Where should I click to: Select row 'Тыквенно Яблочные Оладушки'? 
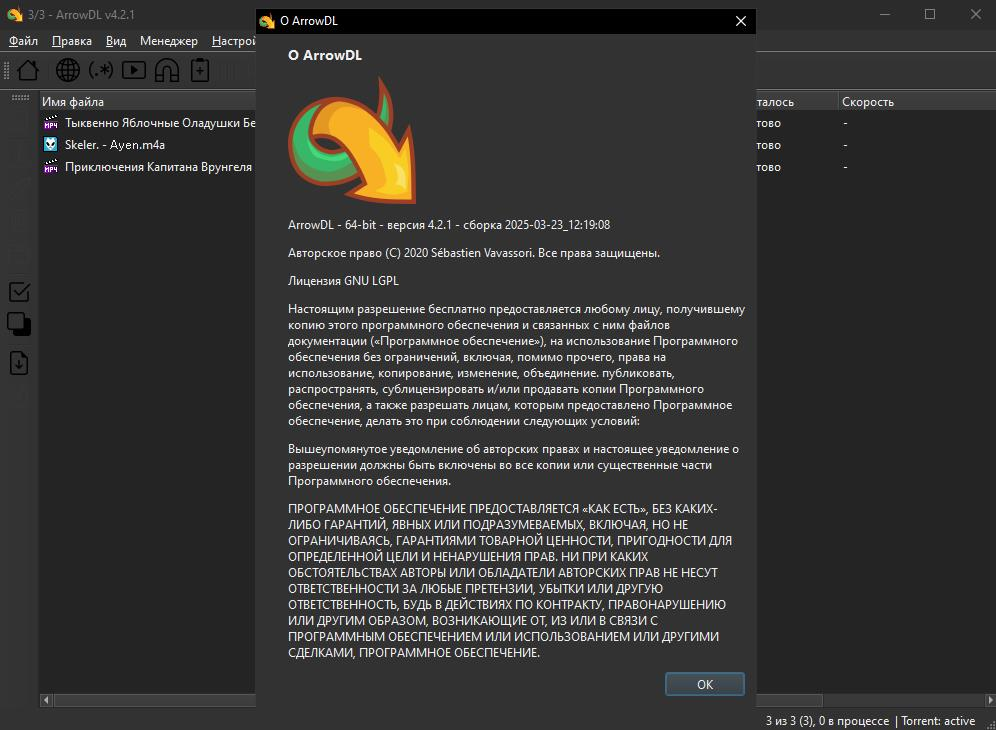pyautogui.click(x=147, y=123)
